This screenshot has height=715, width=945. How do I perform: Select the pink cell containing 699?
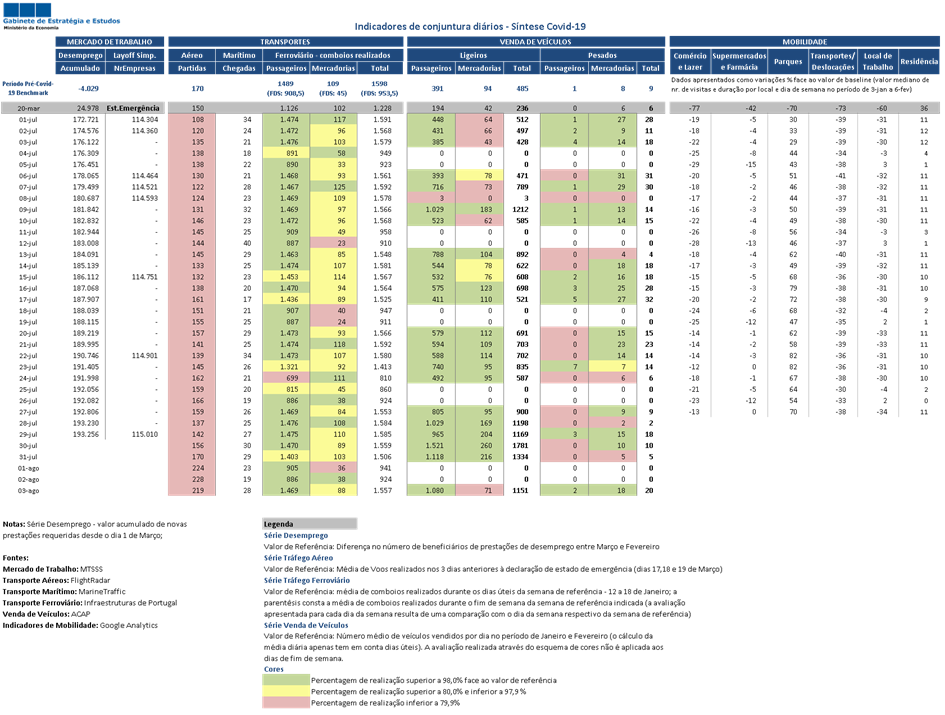click(x=286, y=379)
